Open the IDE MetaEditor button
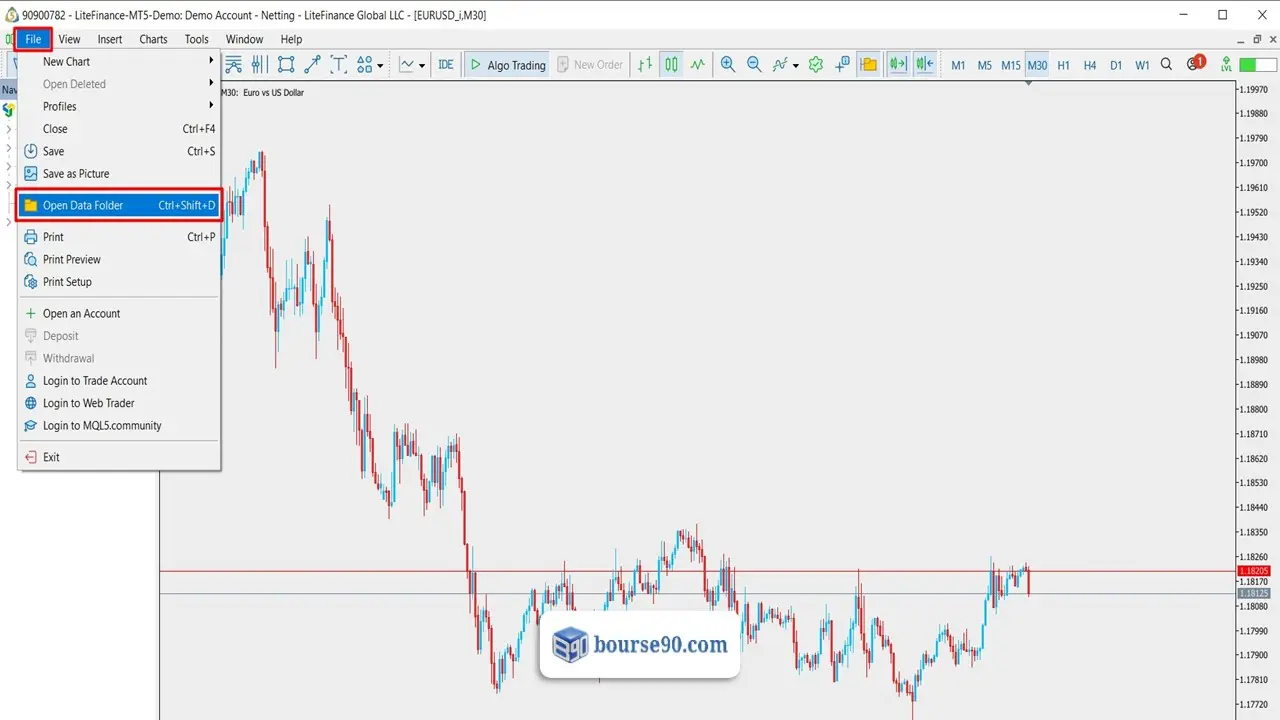The image size is (1280, 720). tap(446, 65)
